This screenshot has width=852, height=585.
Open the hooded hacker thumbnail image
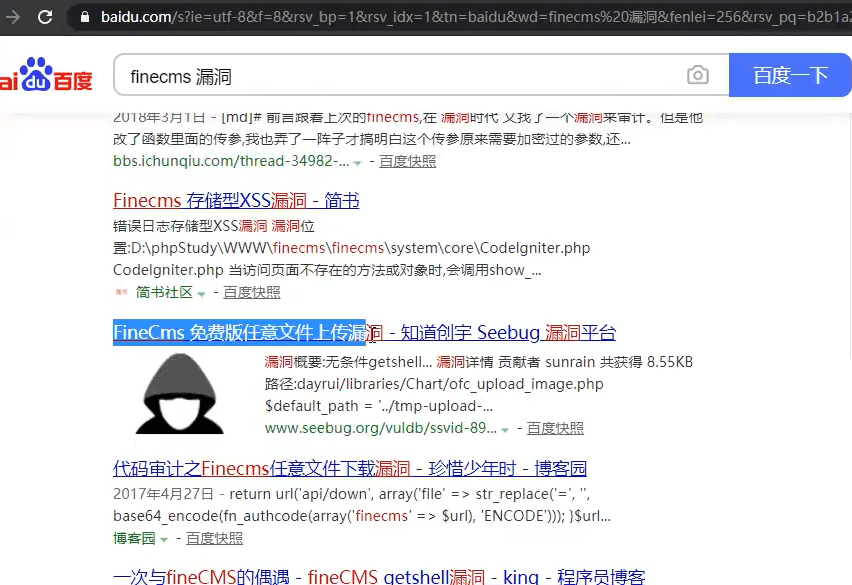click(179, 394)
